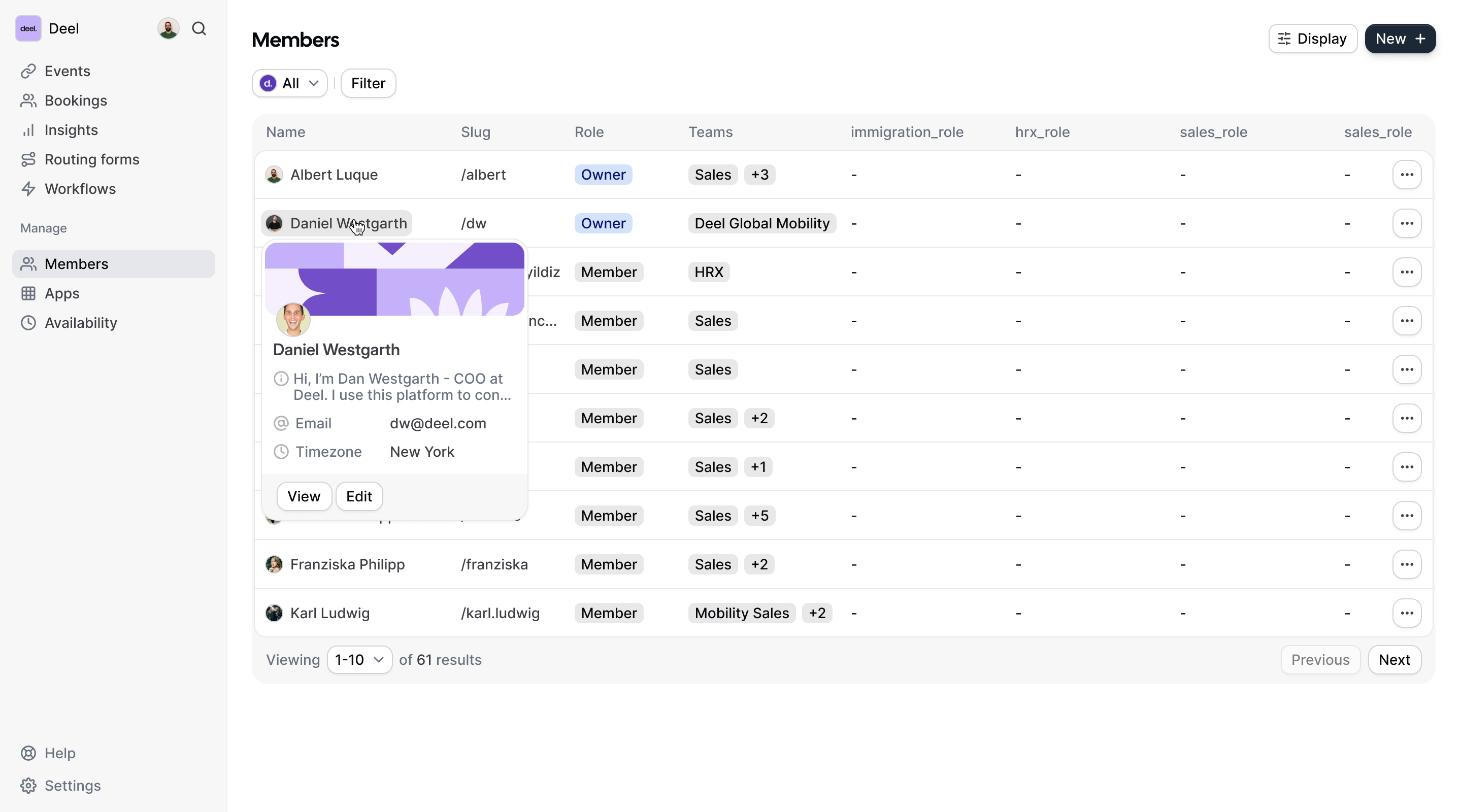Open the results per page dropdown showing 1-10
Image resolution: width=1460 pixels, height=812 pixels.
tap(359, 660)
